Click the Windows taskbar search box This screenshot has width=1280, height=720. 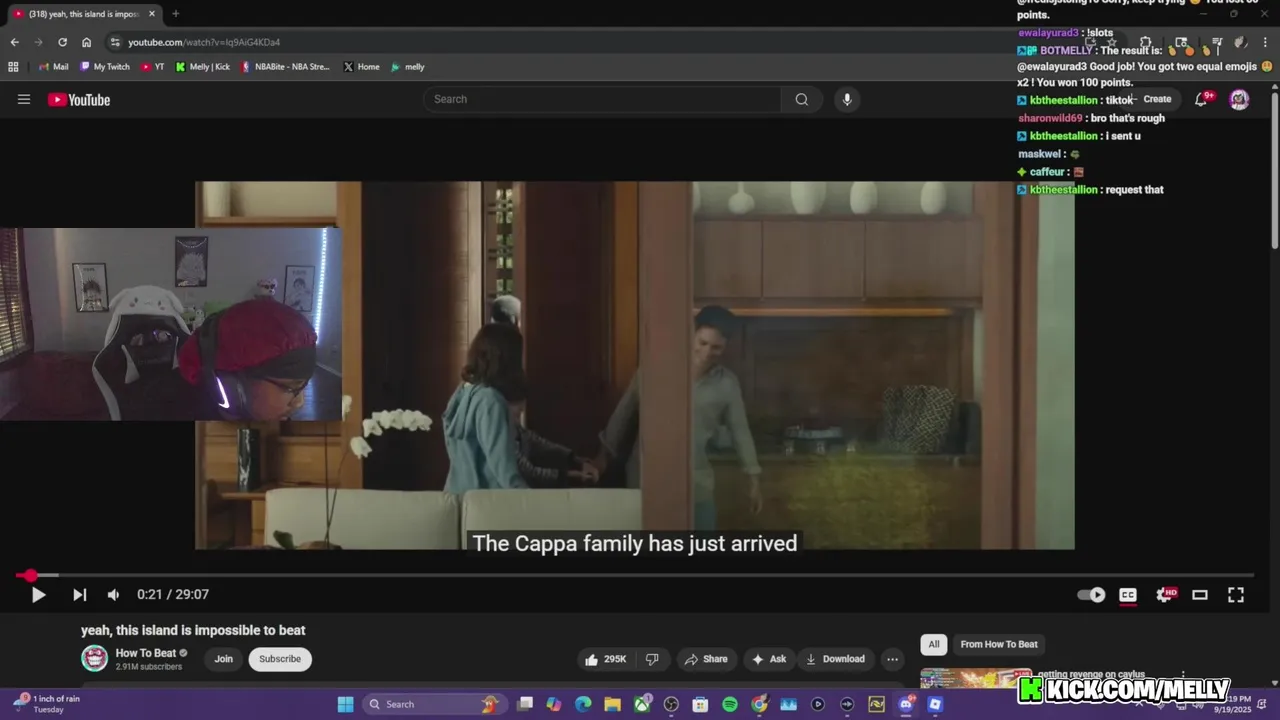[x=434, y=704]
